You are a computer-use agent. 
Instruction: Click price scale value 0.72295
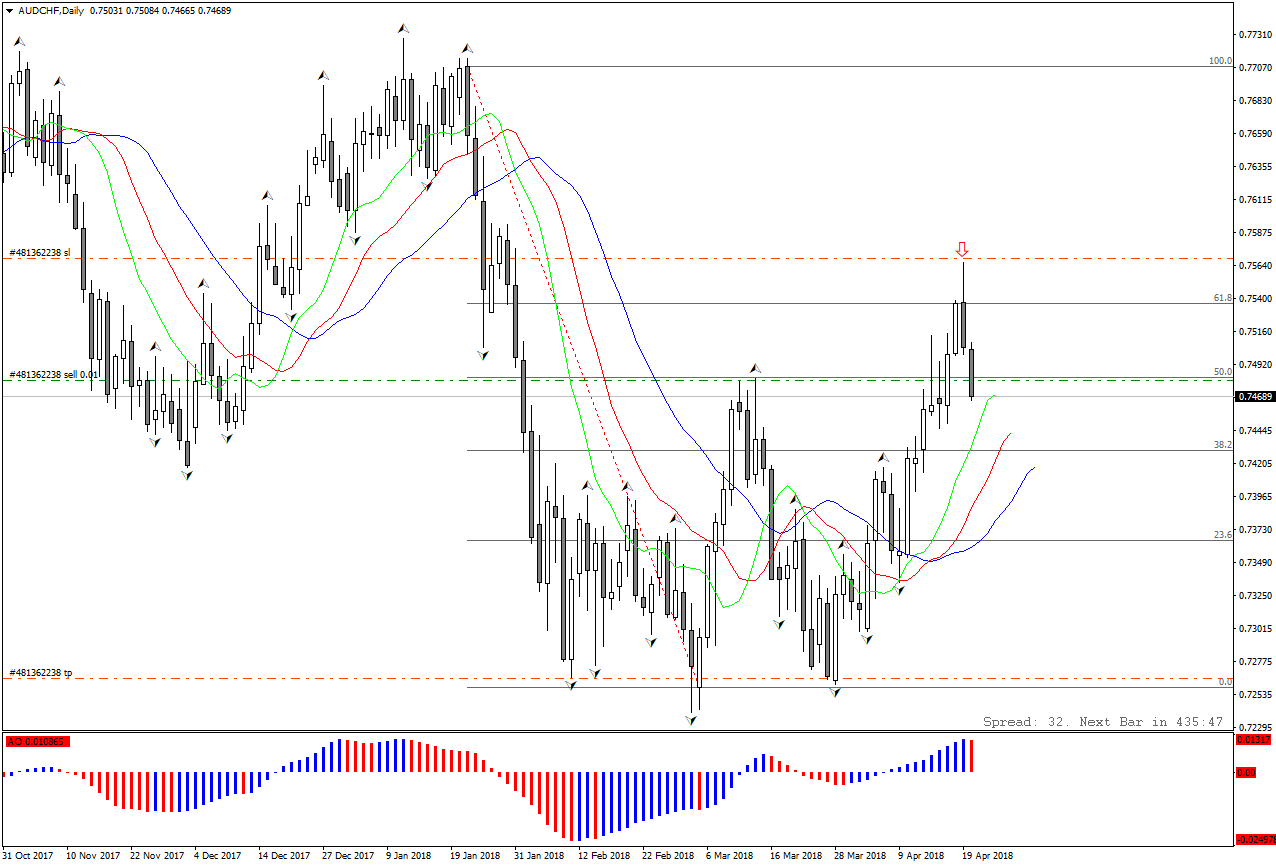click(1256, 728)
